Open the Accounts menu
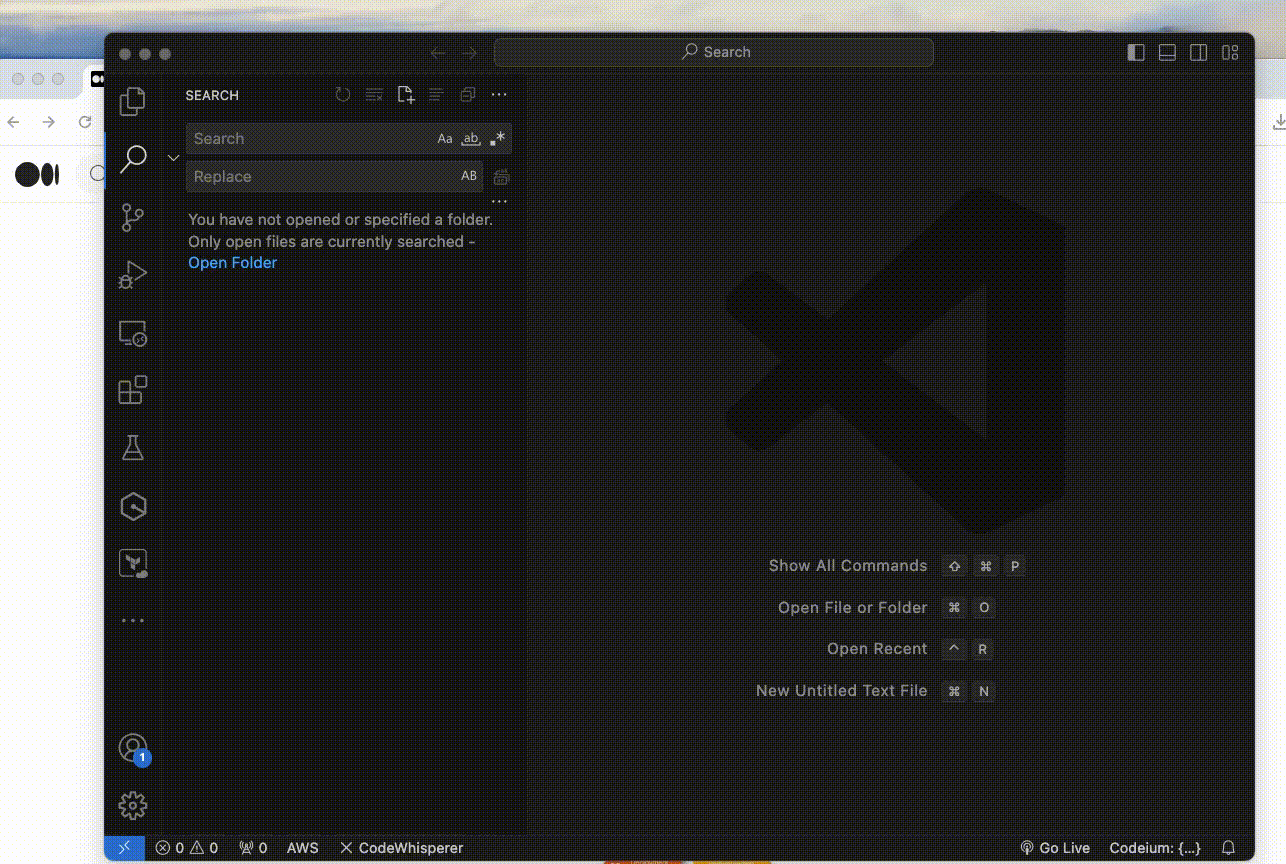This screenshot has height=864, width=1286. coord(133,748)
